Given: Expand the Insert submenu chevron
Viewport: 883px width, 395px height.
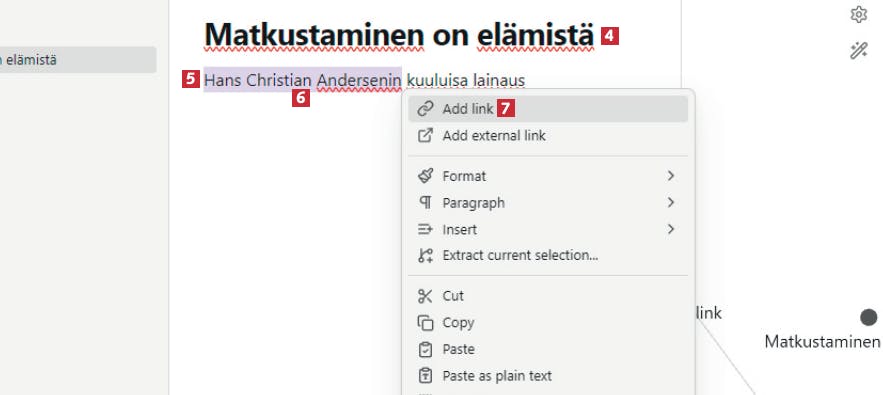Looking at the screenshot, I should (671, 229).
